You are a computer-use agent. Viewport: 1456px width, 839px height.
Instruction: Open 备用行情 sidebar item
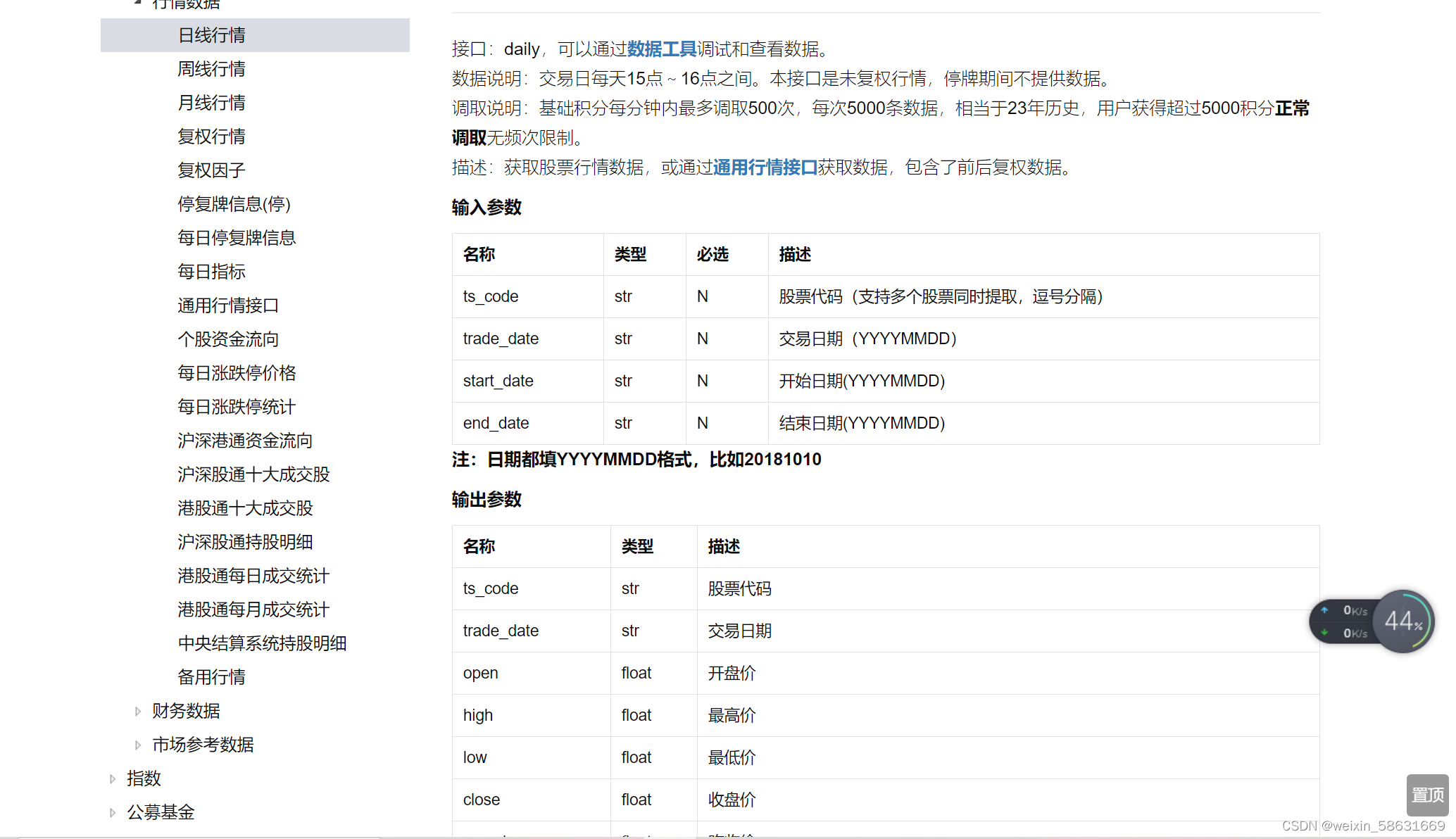pos(211,677)
